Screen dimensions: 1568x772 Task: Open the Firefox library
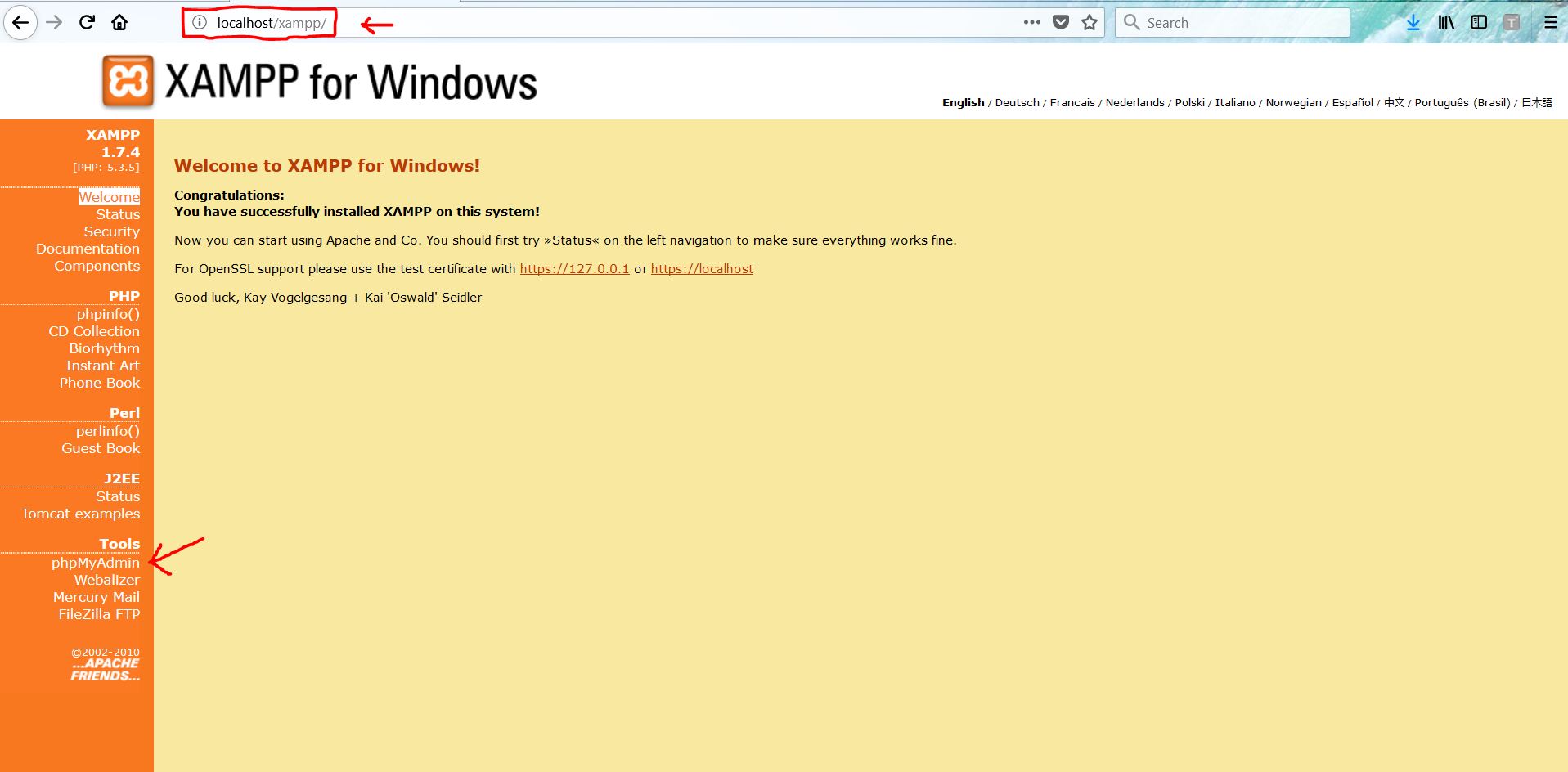tap(1446, 23)
